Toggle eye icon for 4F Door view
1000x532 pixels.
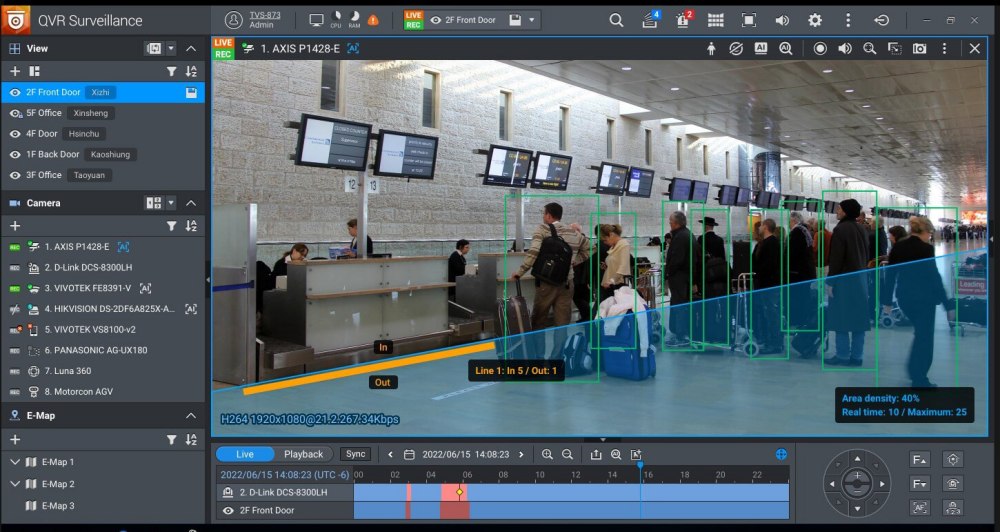tap(15, 134)
